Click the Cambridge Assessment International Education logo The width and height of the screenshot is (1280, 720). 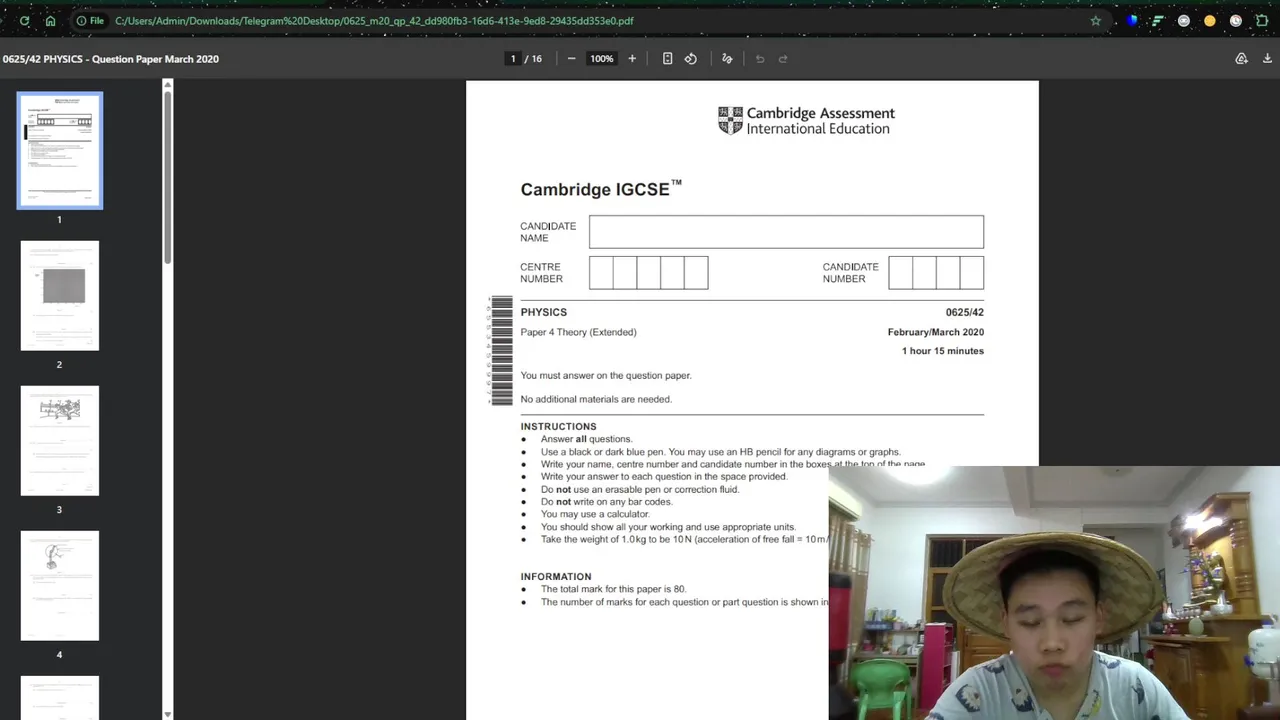tap(806, 121)
